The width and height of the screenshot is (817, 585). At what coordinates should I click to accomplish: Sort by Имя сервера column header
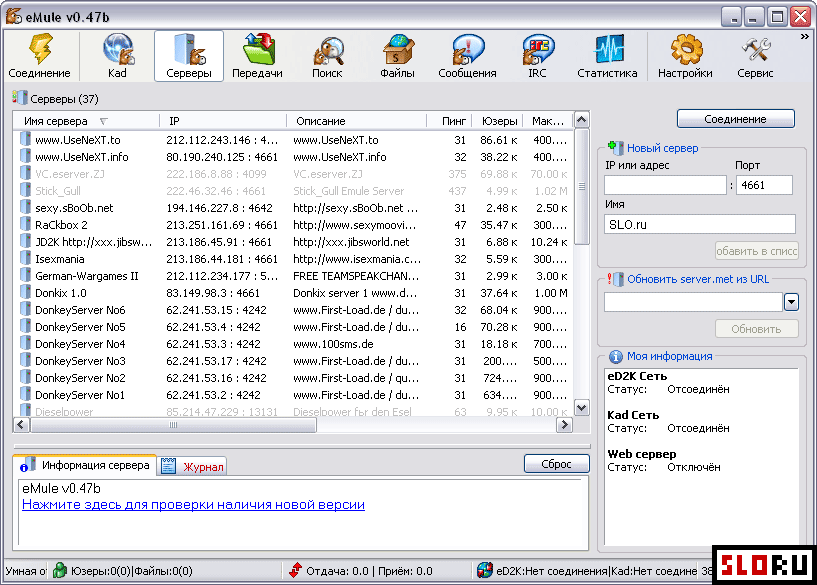pyautogui.click(x=86, y=121)
